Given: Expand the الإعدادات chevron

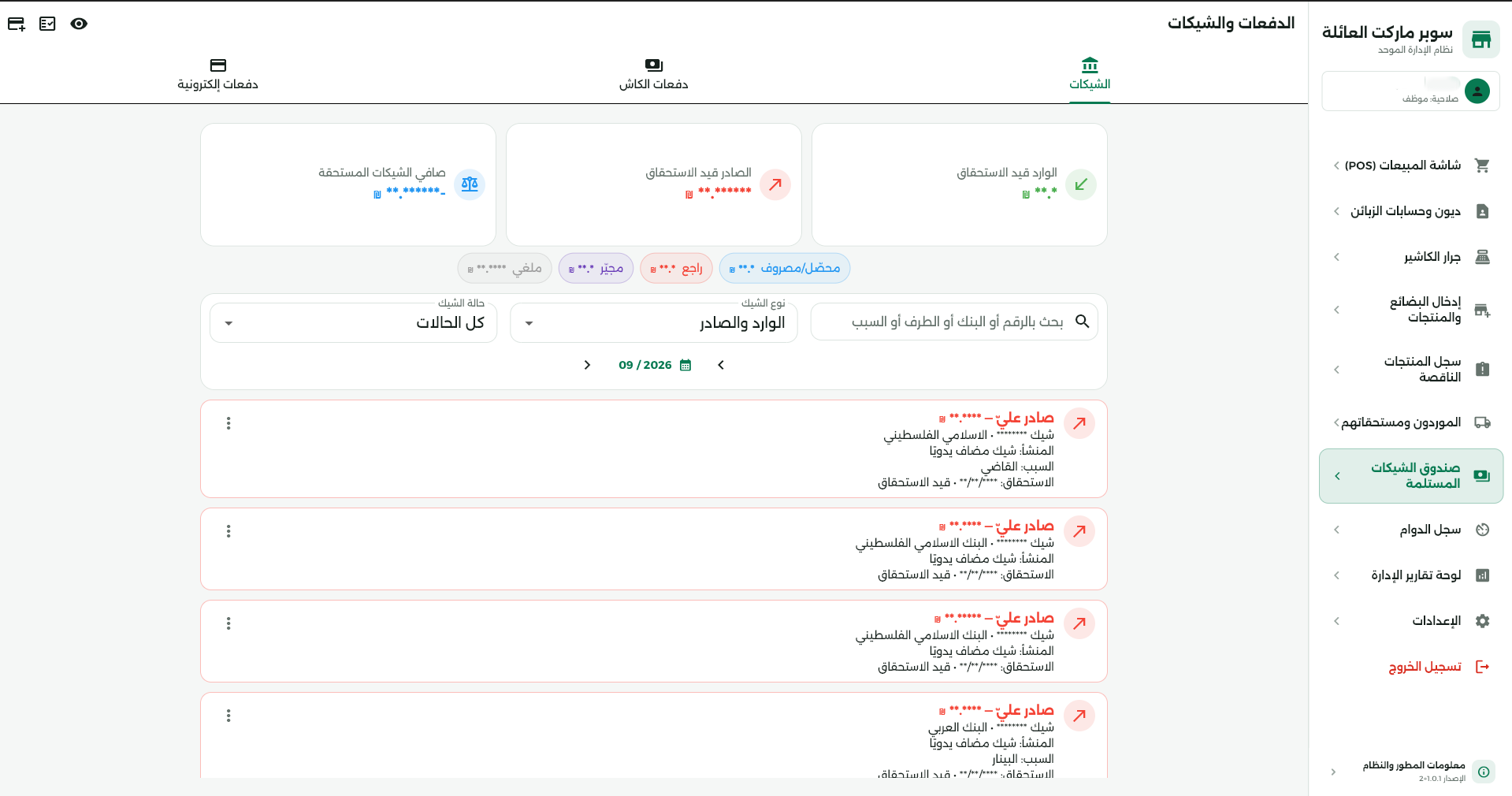Looking at the screenshot, I should coord(1336,621).
